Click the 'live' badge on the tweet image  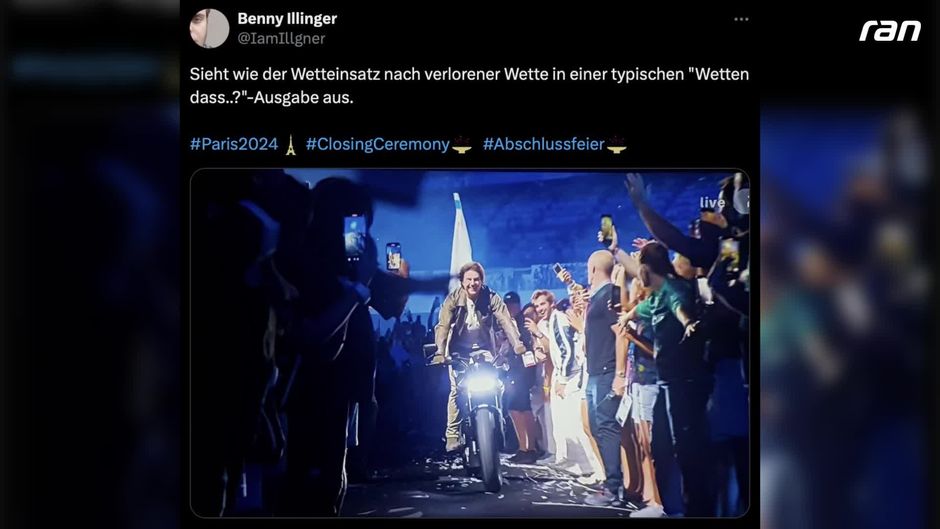[x=712, y=203]
